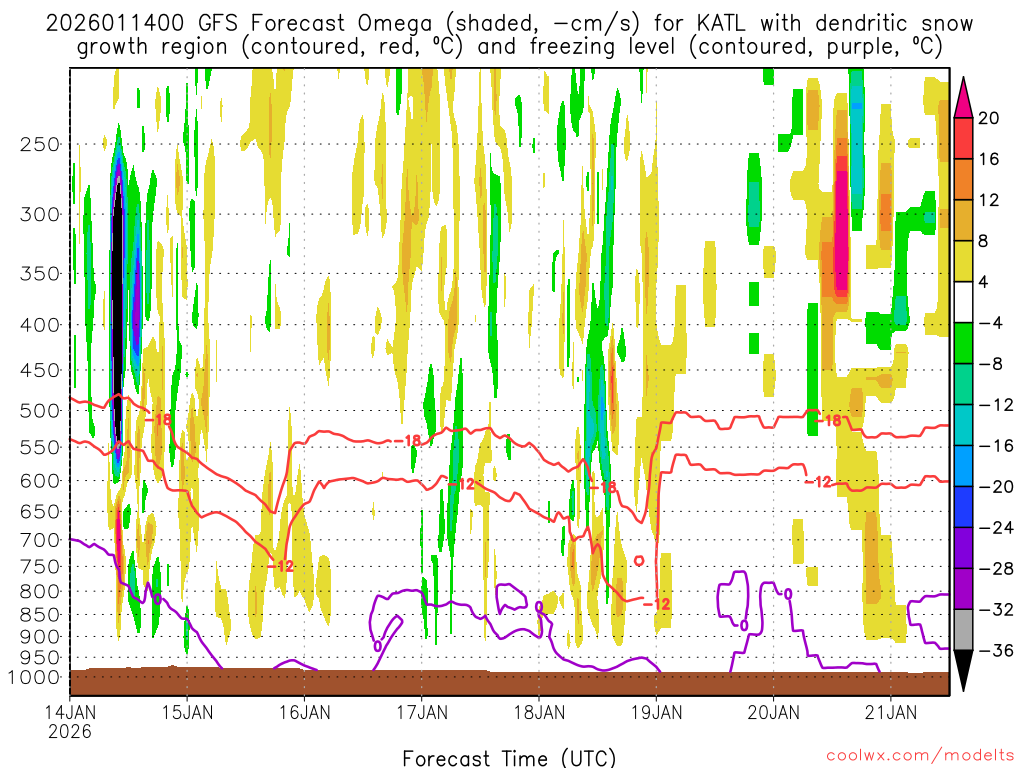Click the red -12 contour label near 19 January
Screen dimensions: 1024x768
click(657, 604)
